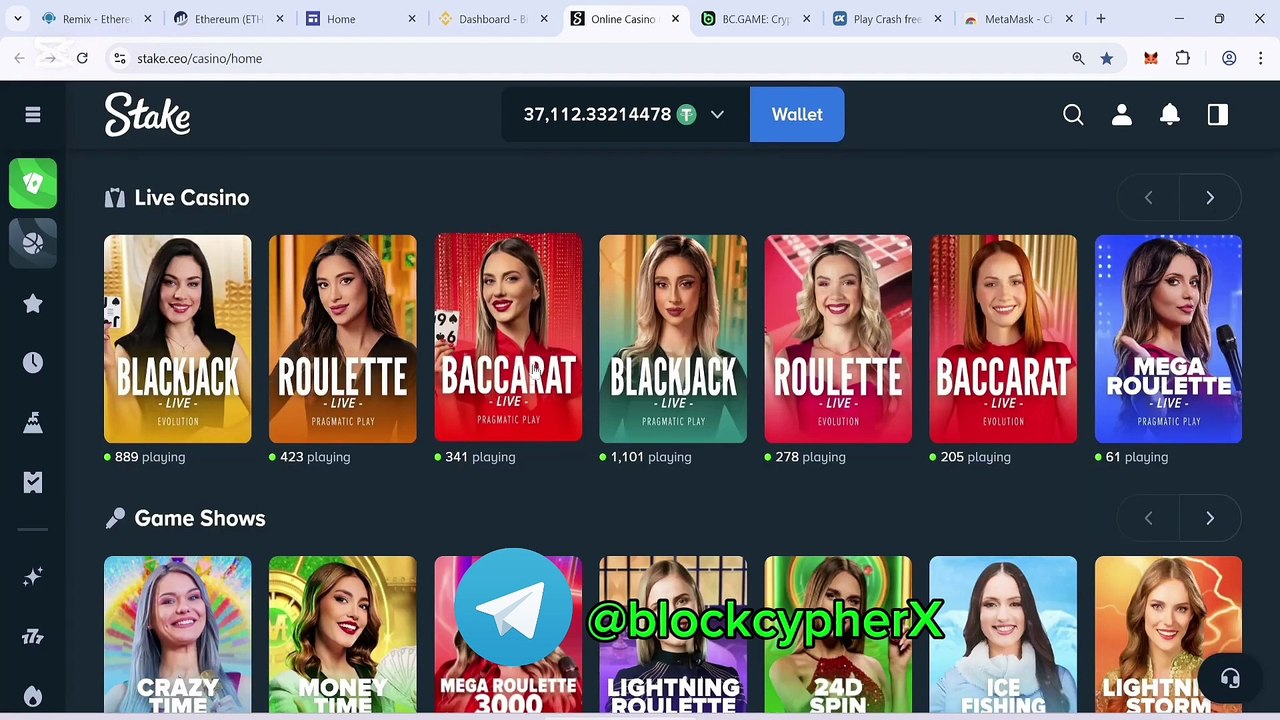
Task: Click the zoom magnifier in address bar
Action: 1078,58
